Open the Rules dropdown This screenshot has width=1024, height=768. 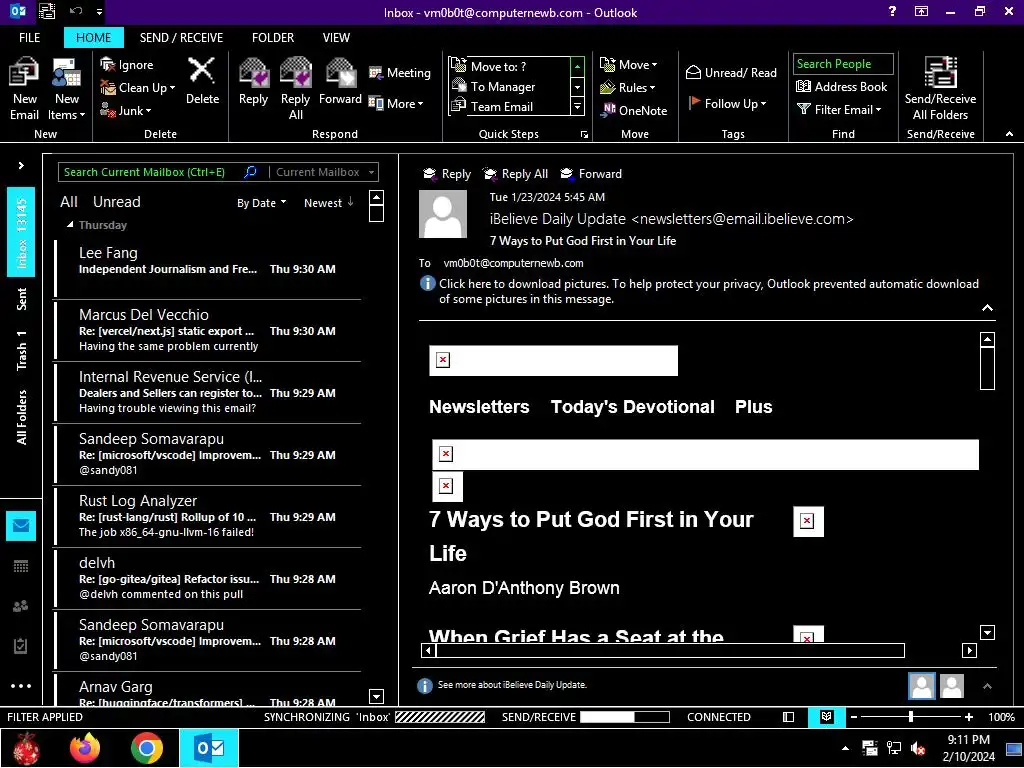pos(627,88)
